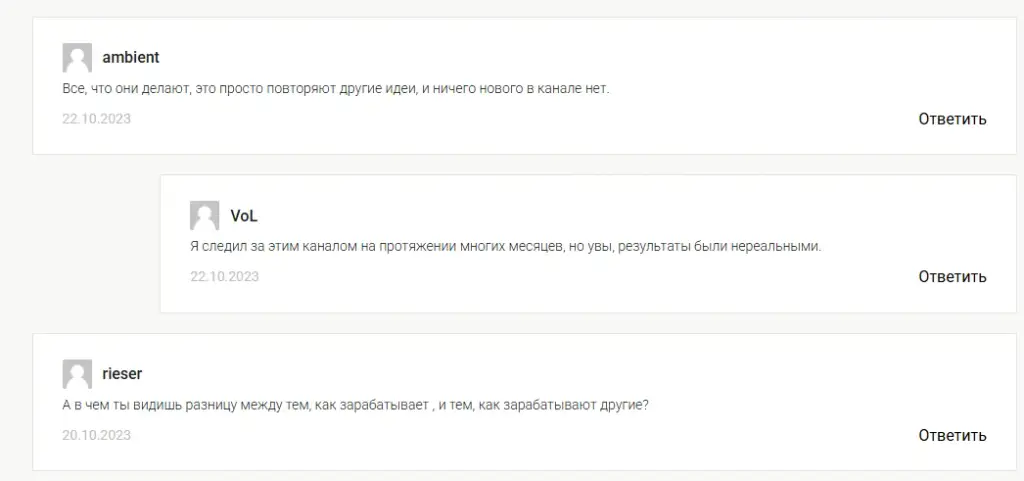This screenshot has width=1024, height=481.
Task: Click ambient's comment text starting with 'Все, что они'
Action: click(336, 89)
